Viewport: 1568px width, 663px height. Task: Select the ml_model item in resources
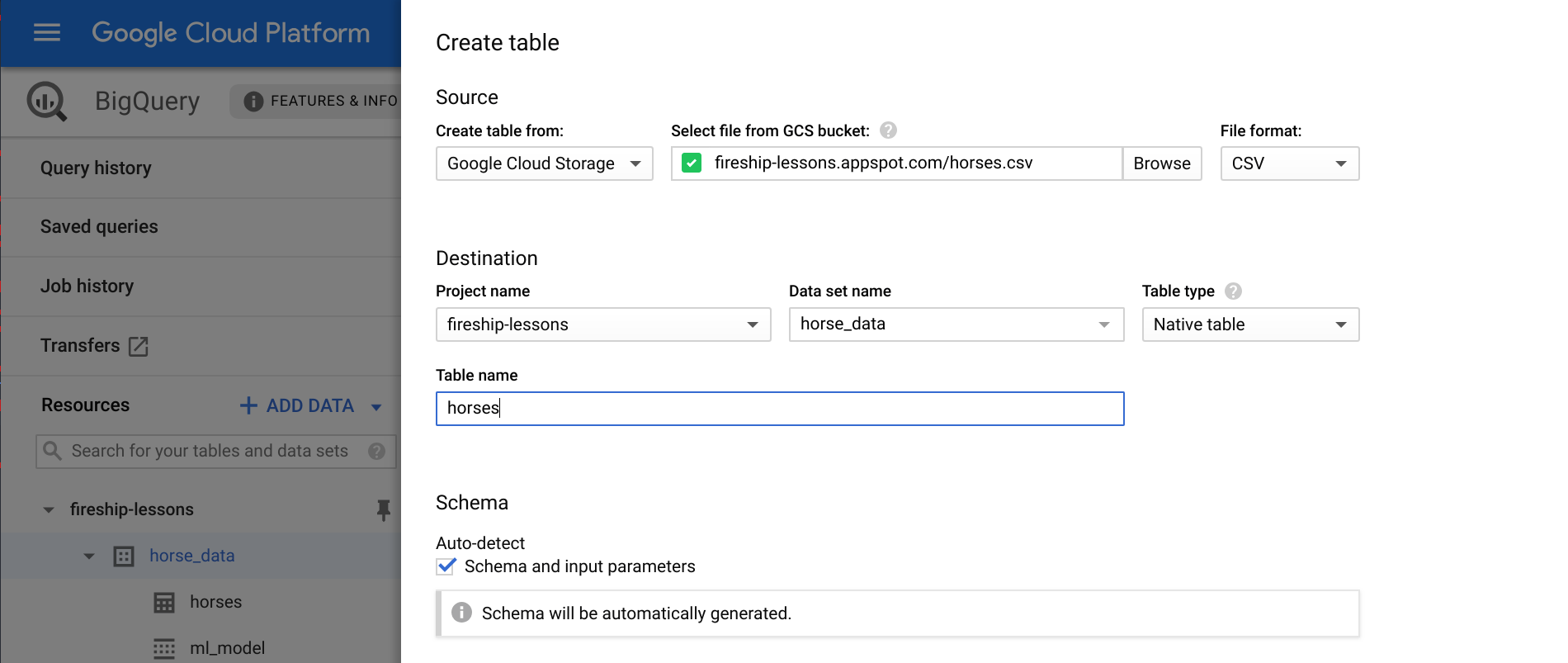227,648
